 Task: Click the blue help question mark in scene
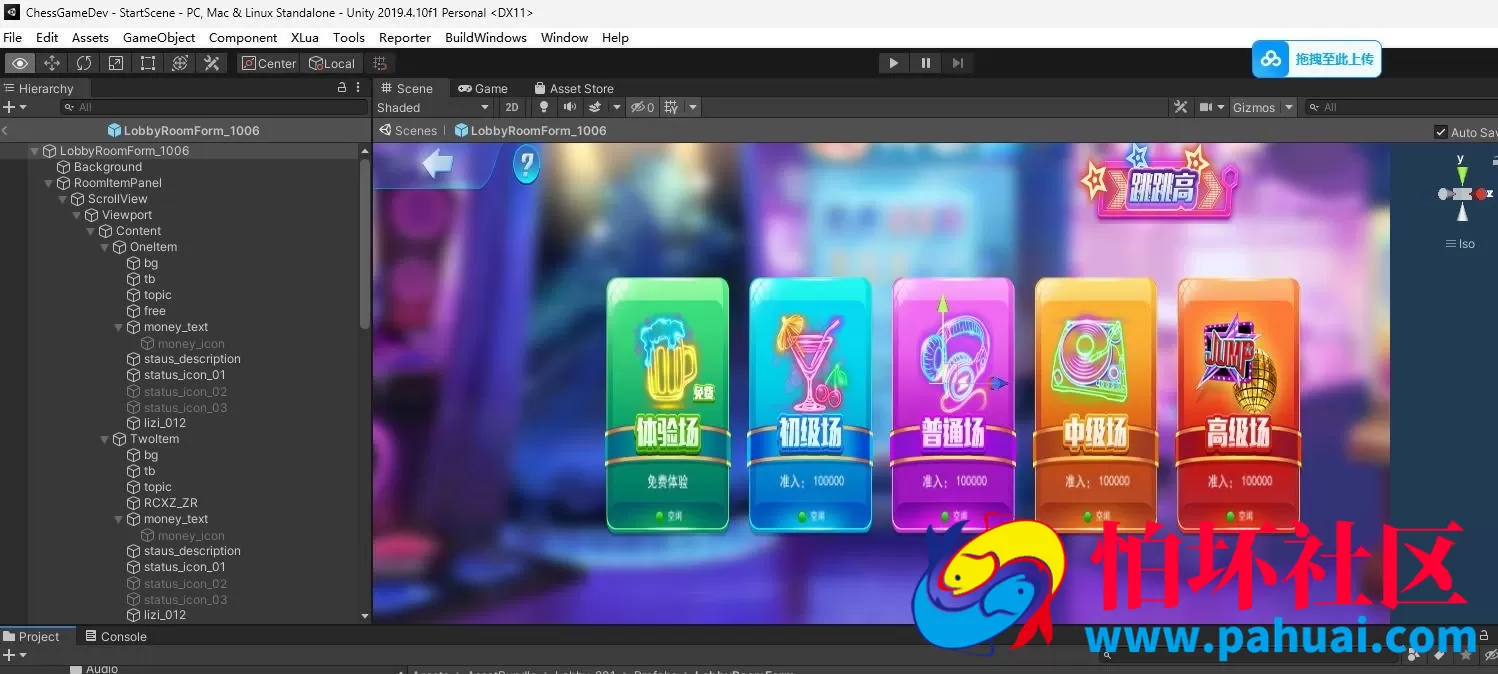point(527,165)
